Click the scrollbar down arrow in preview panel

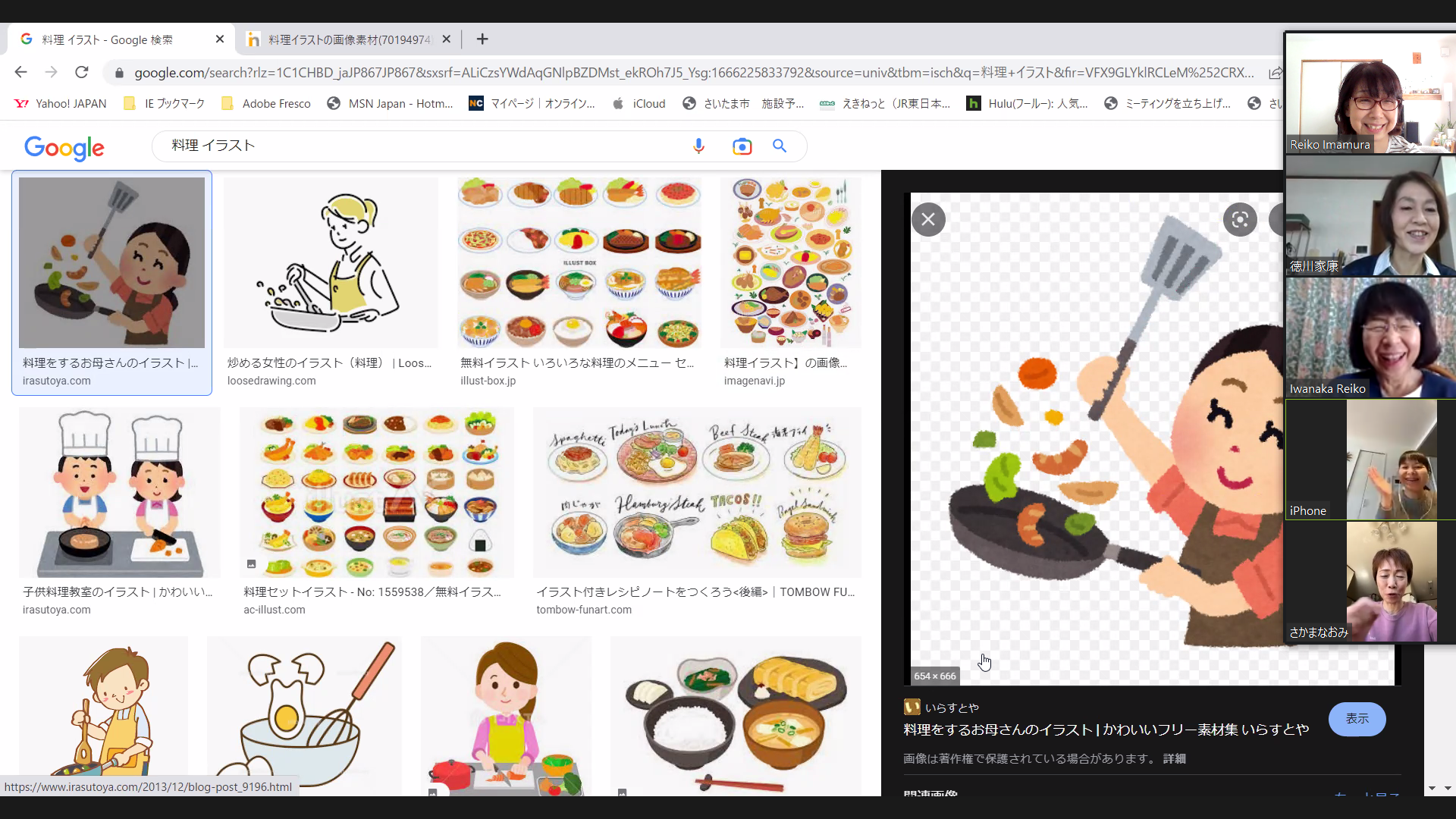(1432, 788)
